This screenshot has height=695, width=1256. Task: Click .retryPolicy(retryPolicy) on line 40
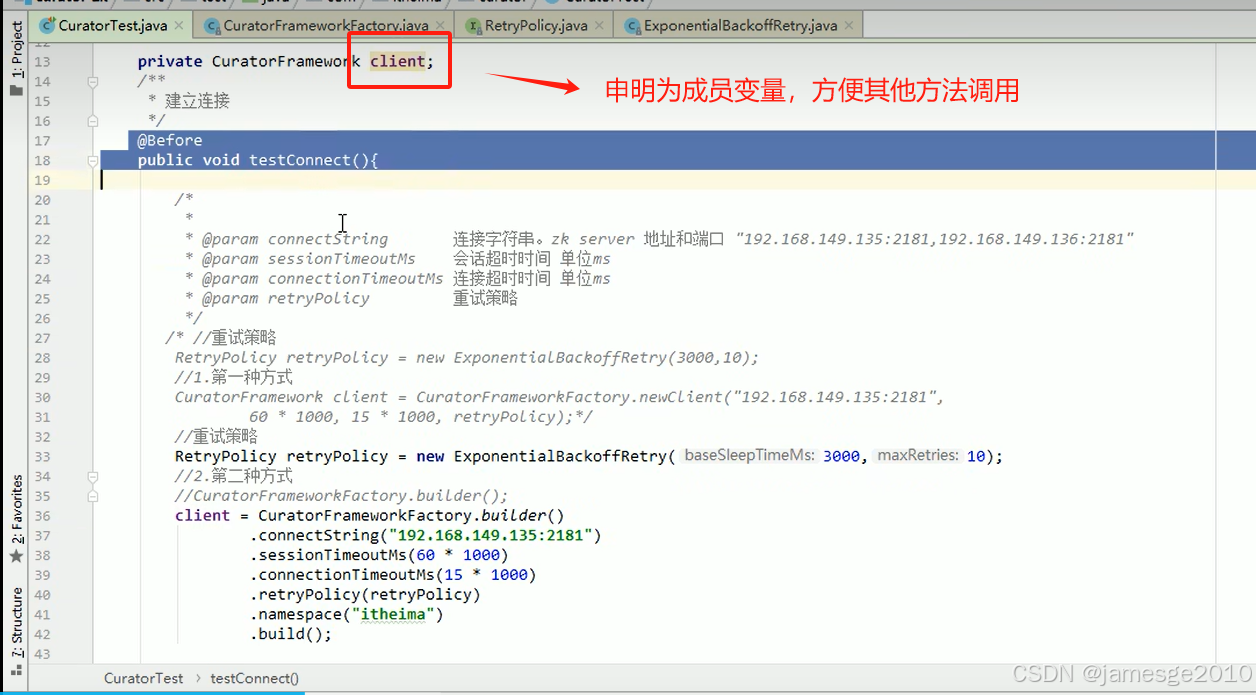click(x=366, y=595)
